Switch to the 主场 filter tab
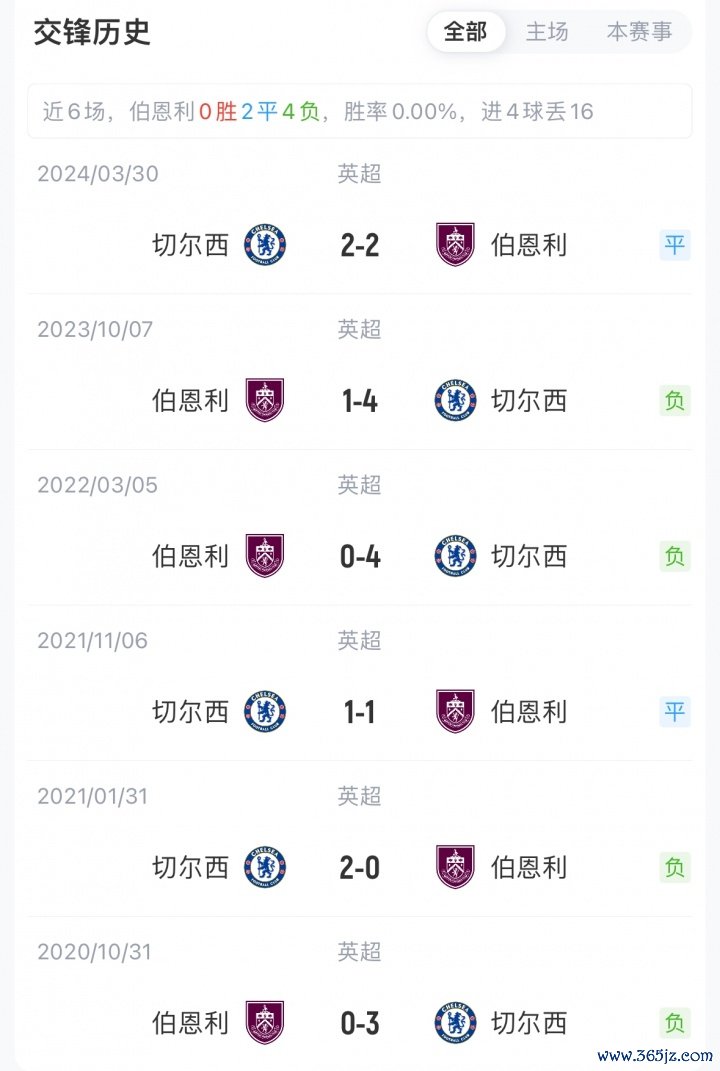Viewport: 720px width, 1071px height. 547,32
